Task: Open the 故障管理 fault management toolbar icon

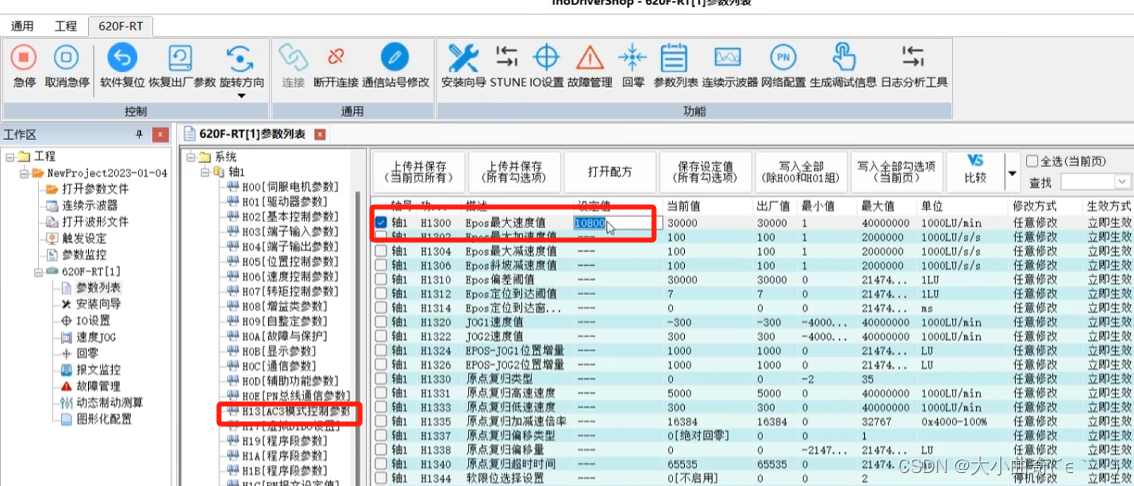Action: point(590,57)
